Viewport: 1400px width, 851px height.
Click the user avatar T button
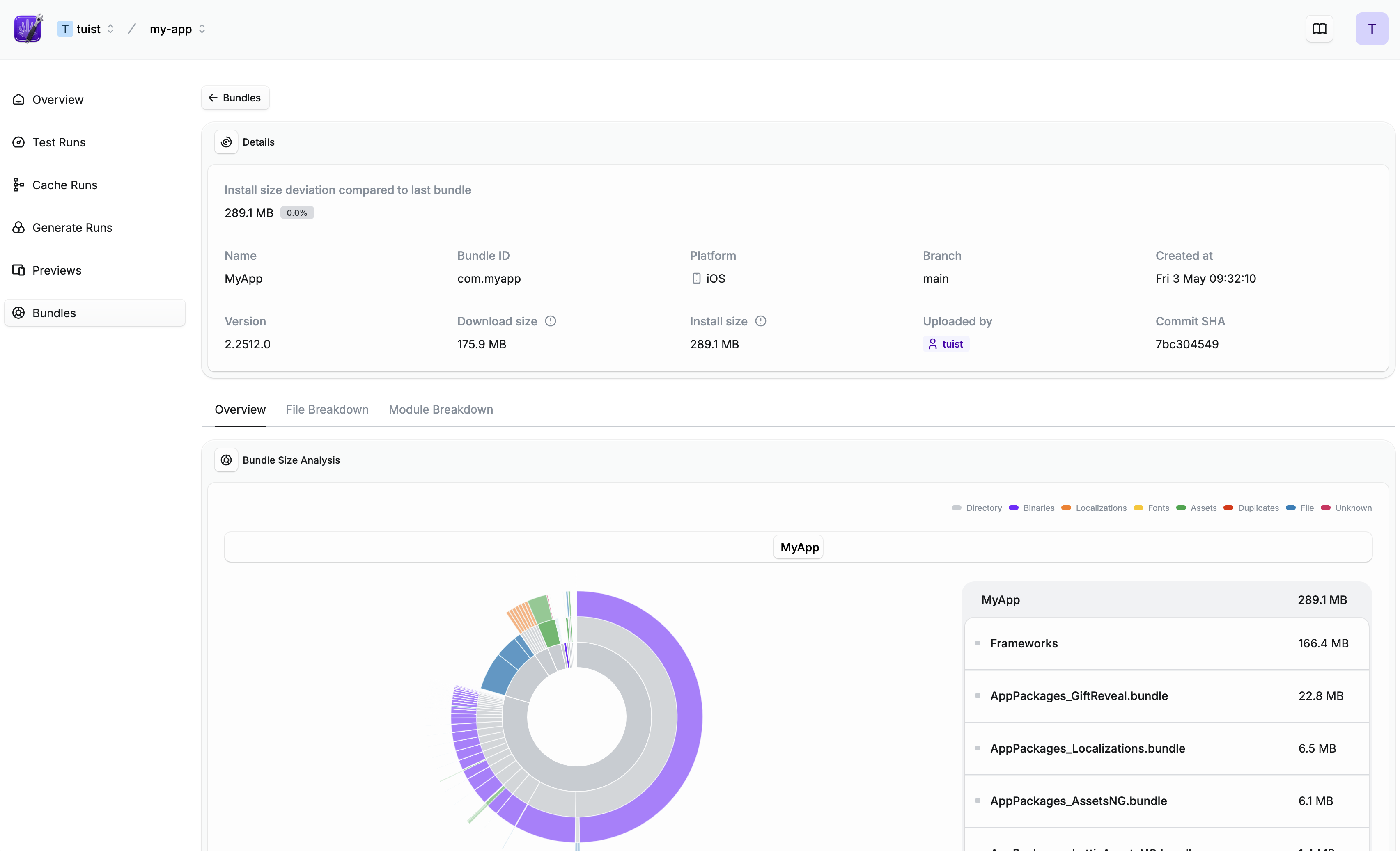1371,29
